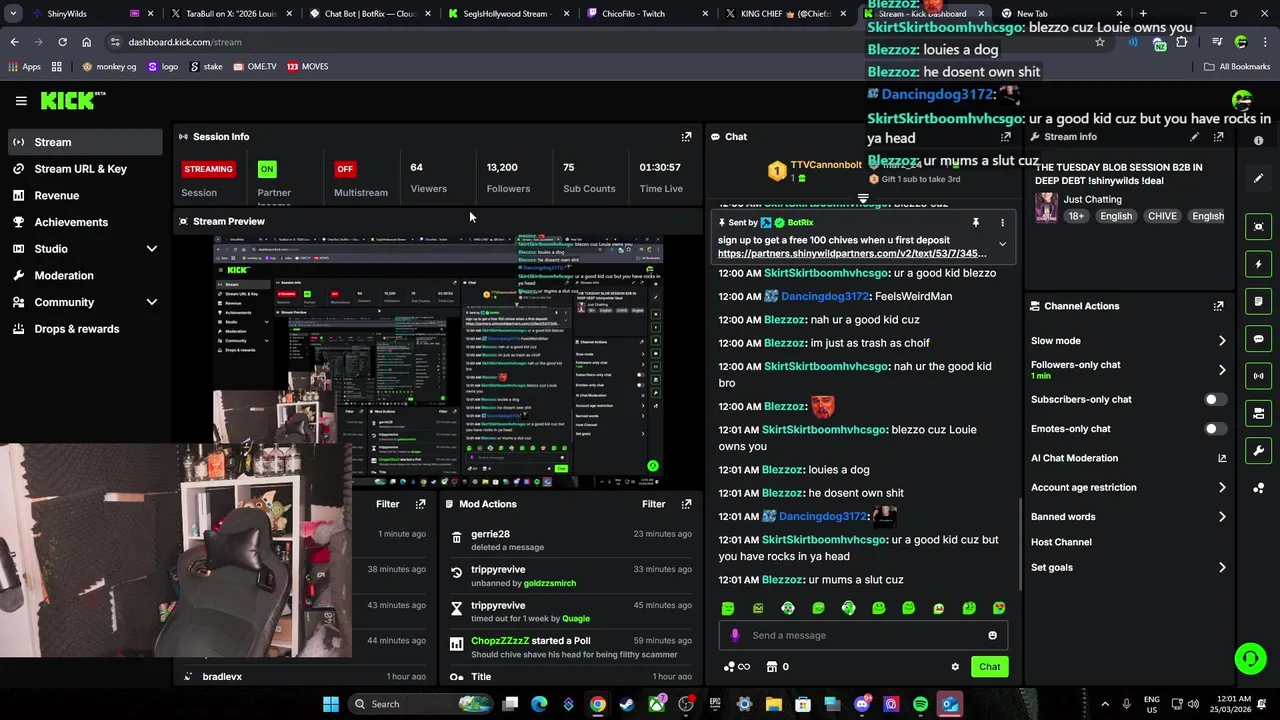Toggle the Multistream OFF indicator
Screen dimensions: 1280x720
click(345, 169)
